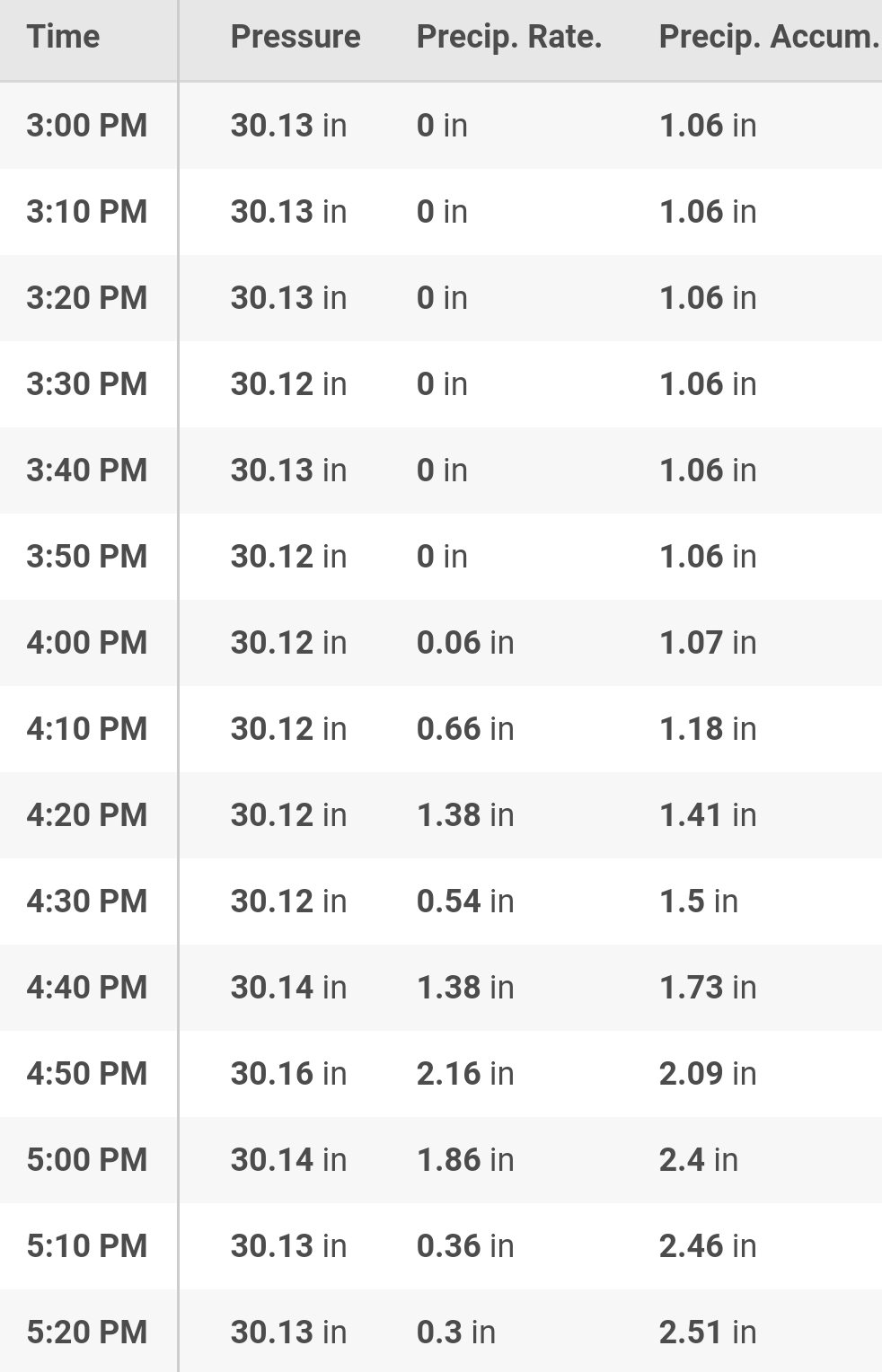Image resolution: width=882 pixels, height=1372 pixels.
Task: Click the 2.09 in accumulation value
Action: tap(708, 1073)
